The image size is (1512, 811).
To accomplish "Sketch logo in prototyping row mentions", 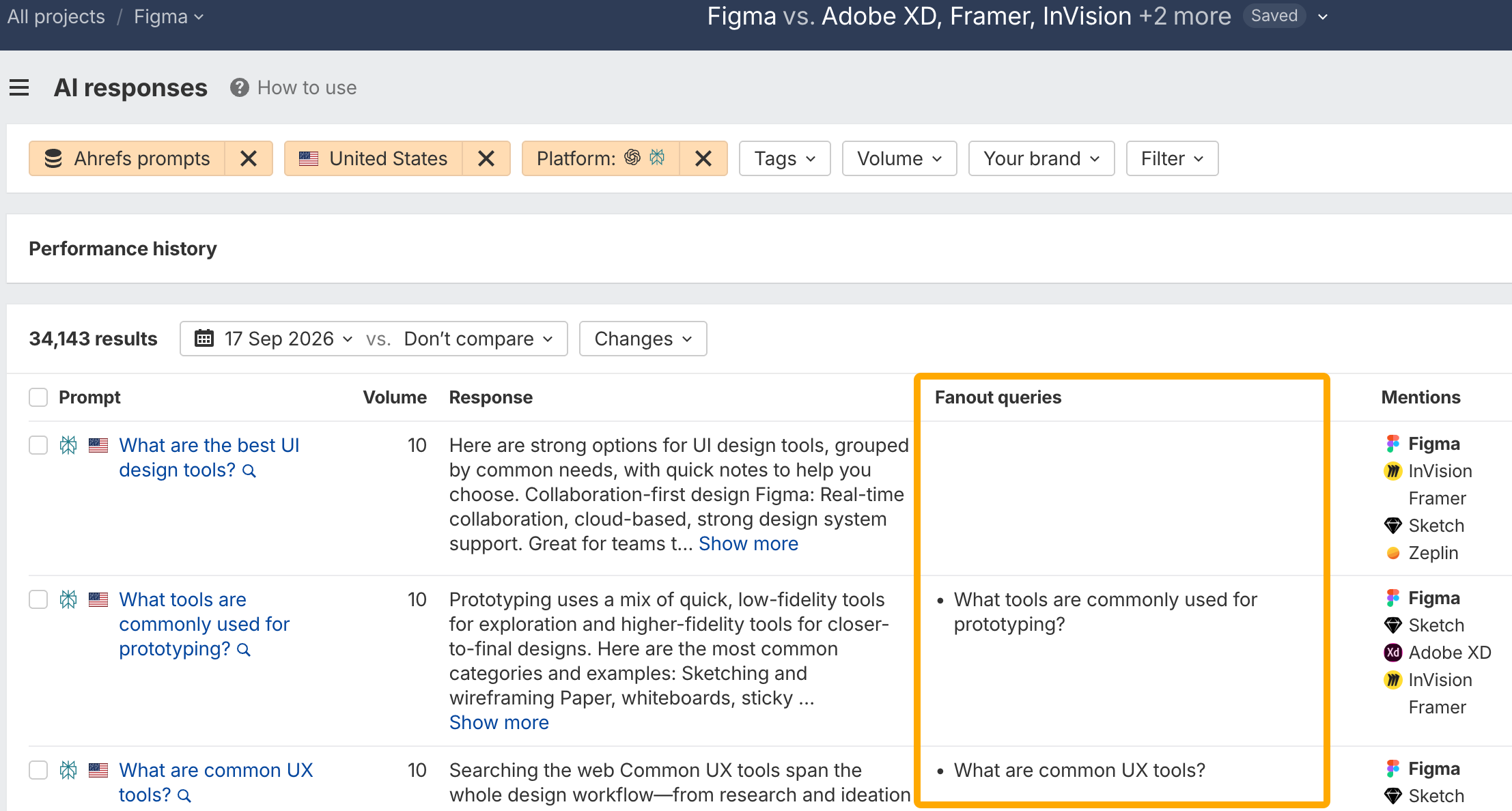I will coord(1392,625).
